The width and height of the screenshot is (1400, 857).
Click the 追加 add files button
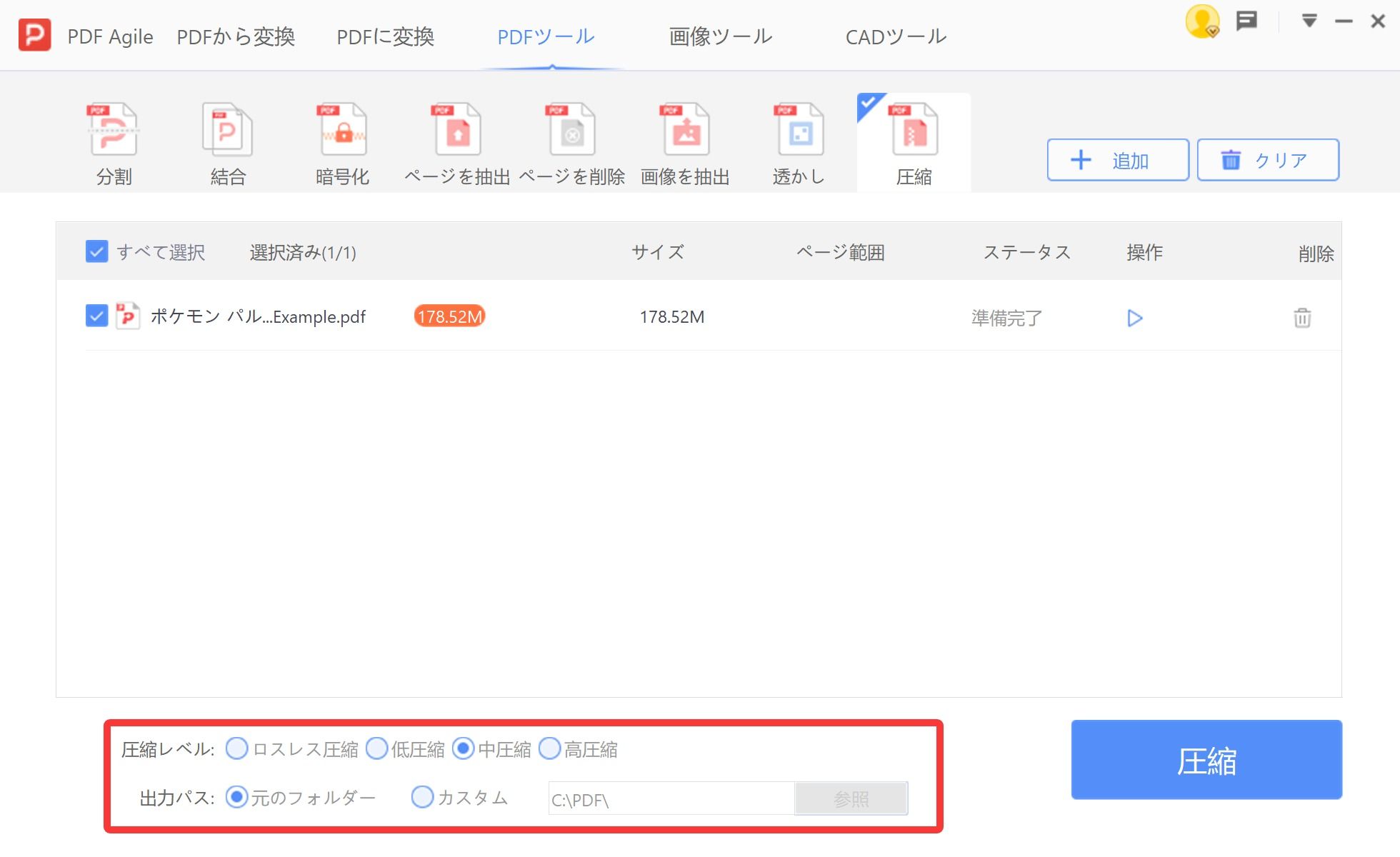[1117, 160]
